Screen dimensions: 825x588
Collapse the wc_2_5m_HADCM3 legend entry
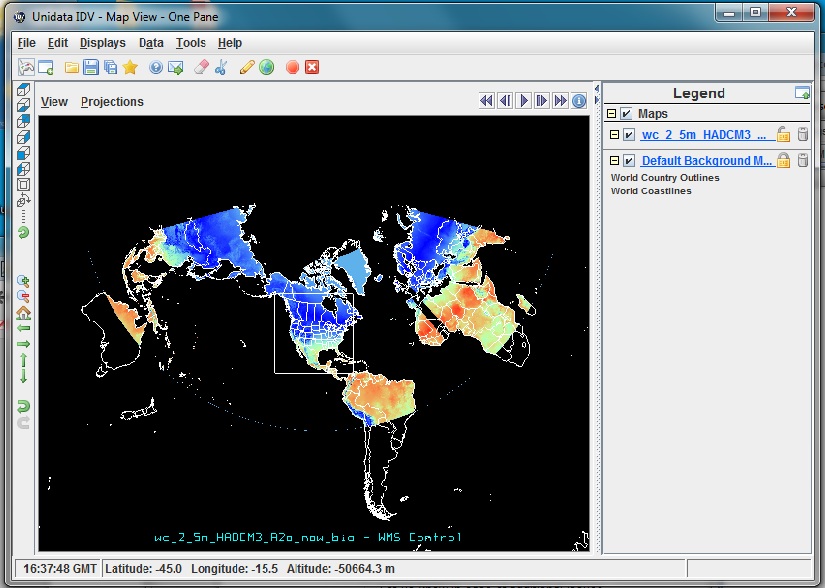coord(614,135)
